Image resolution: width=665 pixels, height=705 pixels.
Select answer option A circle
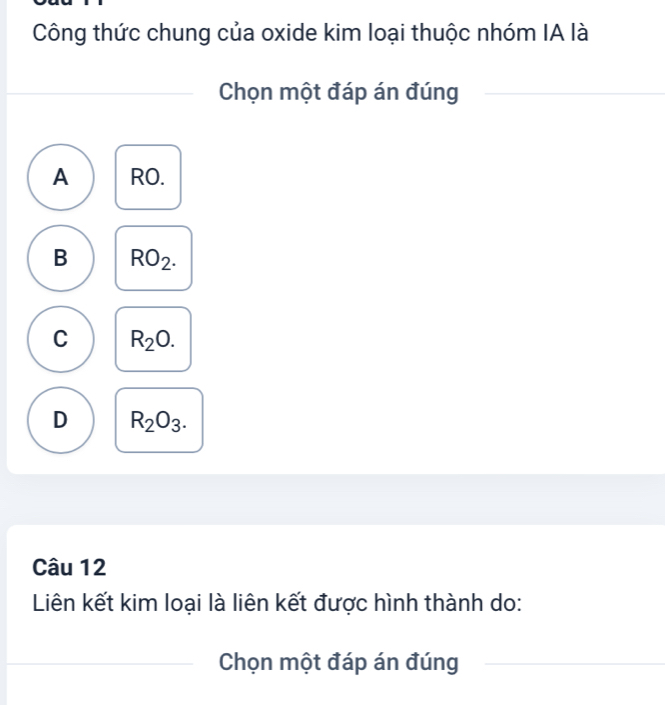[x=62, y=178]
